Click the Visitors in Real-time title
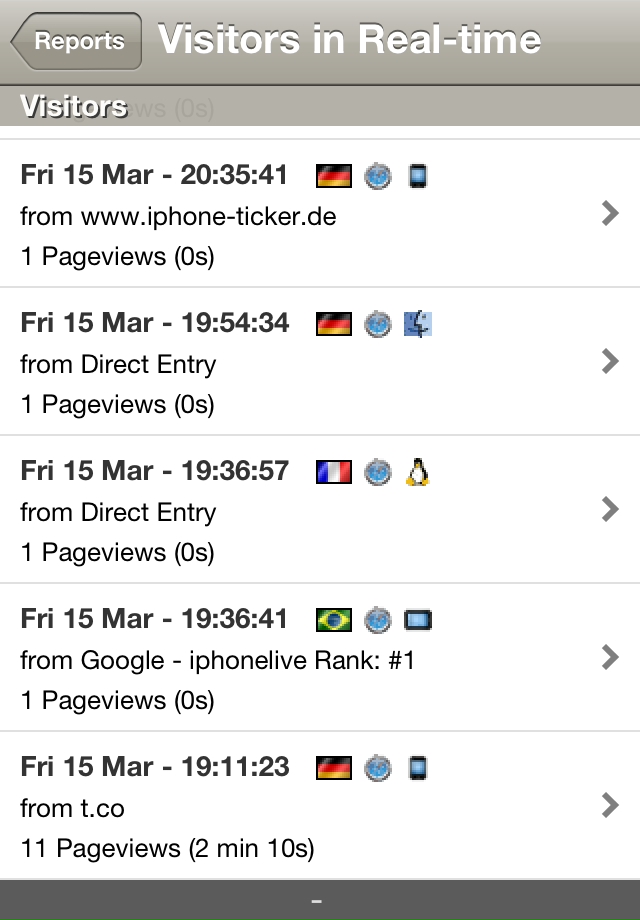Image resolution: width=640 pixels, height=920 pixels. click(349, 39)
